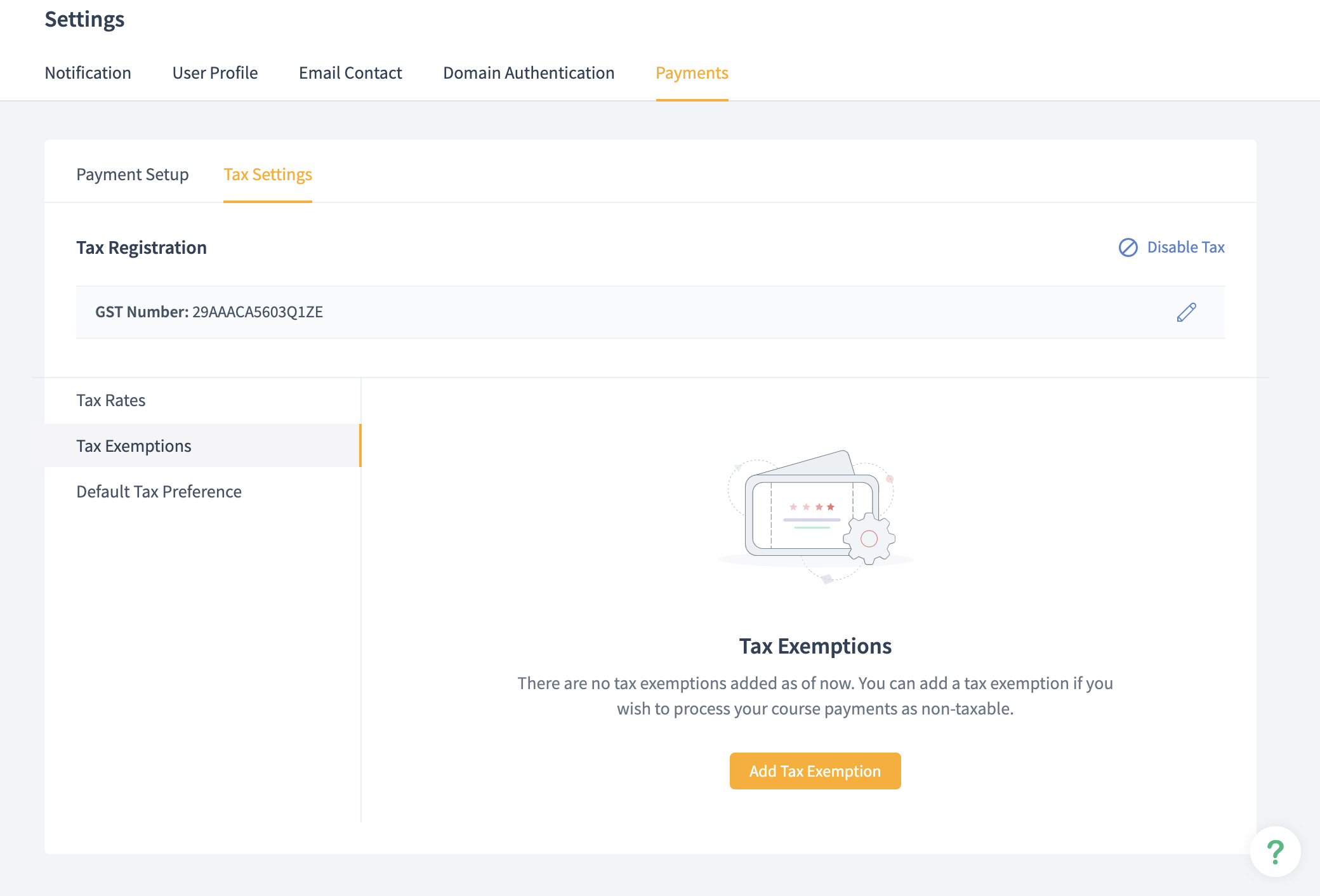Open the Tax Rates section in sidebar
This screenshot has width=1320, height=896.
pyautogui.click(x=111, y=400)
